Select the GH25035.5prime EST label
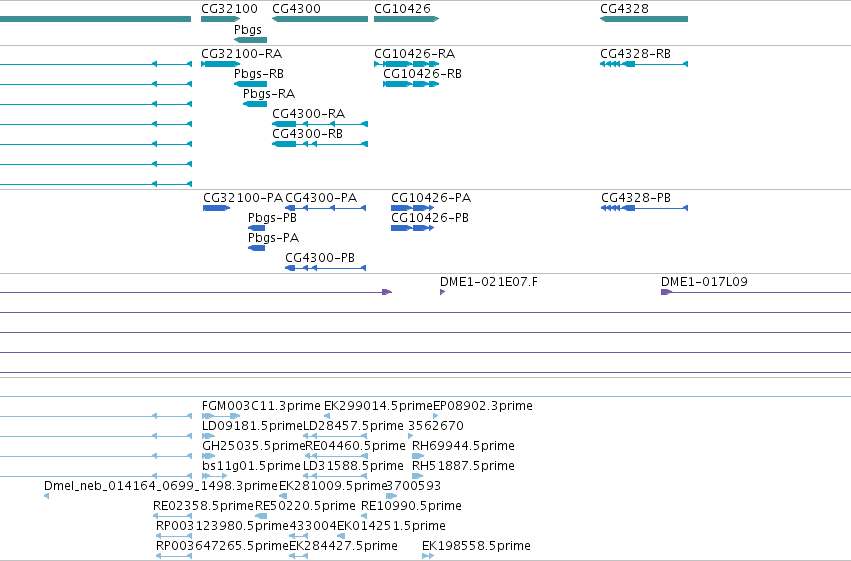 tap(253, 446)
